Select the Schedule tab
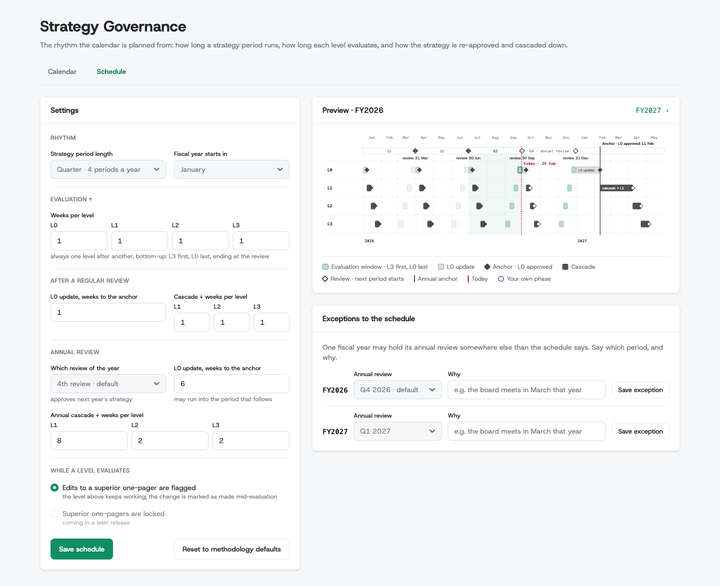 coord(111,72)
